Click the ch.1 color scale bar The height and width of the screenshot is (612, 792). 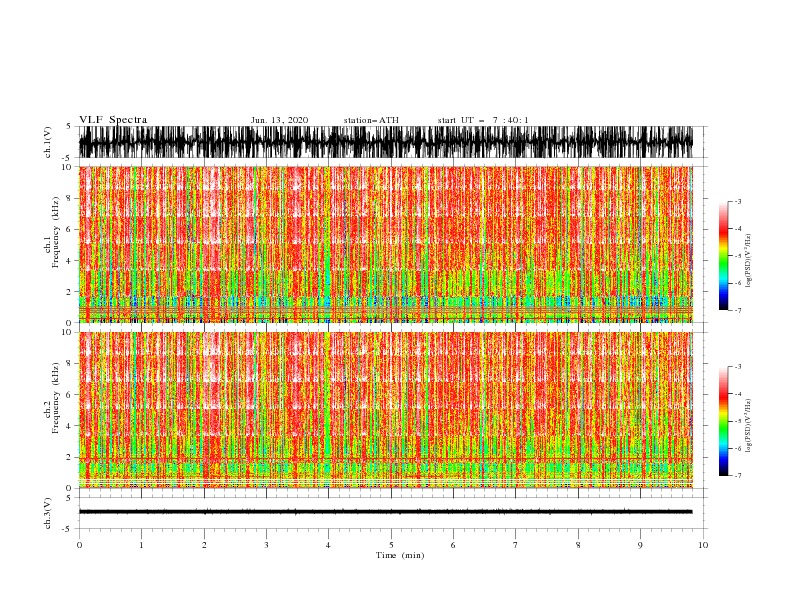tap(723, 256)
